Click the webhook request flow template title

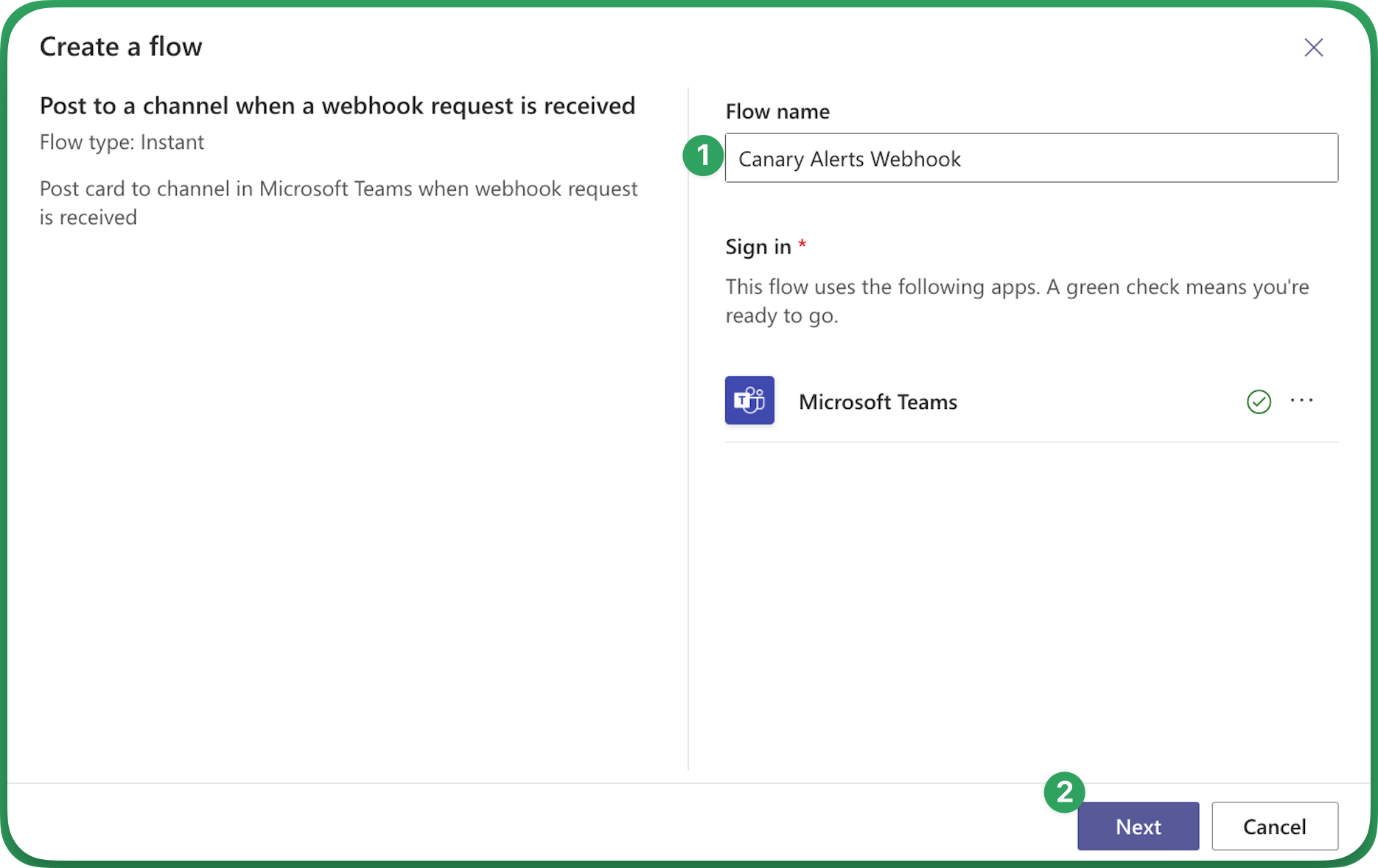[x=337, y=105]
